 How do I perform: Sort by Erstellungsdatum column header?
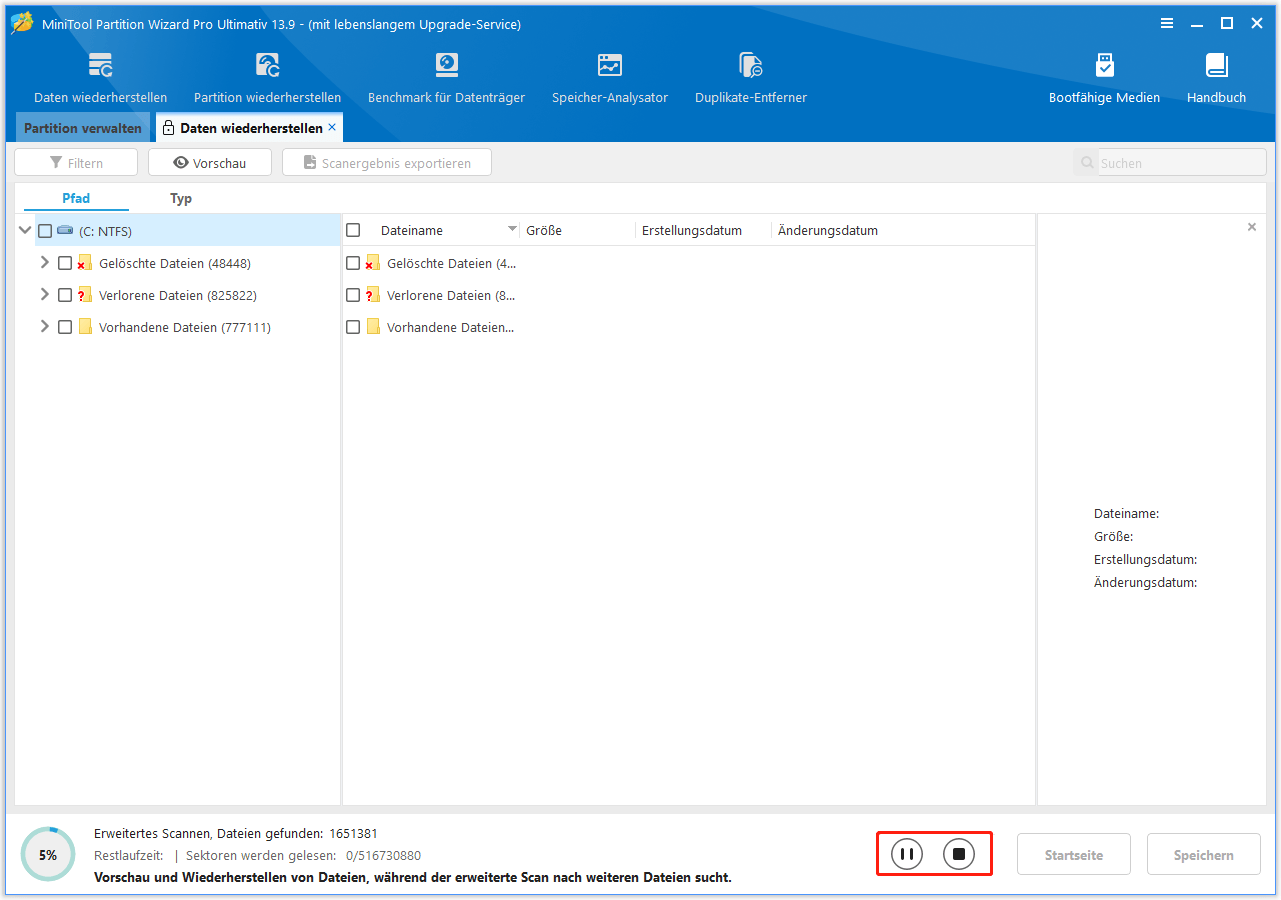[x=704, y=230]
